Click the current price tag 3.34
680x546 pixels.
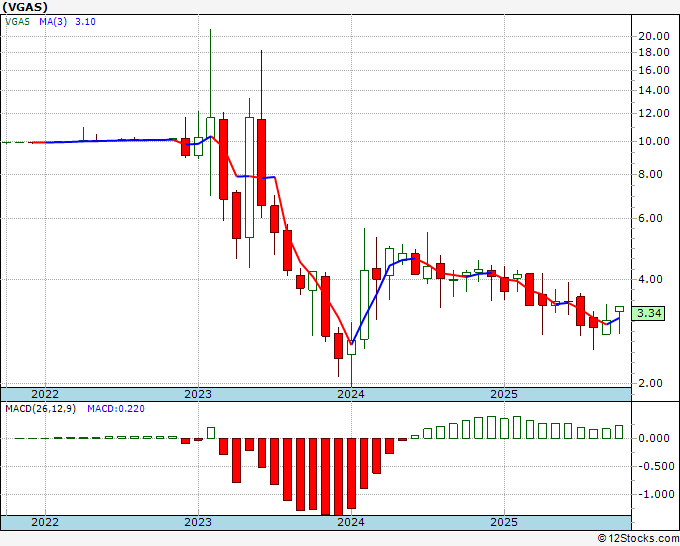(648, 313)
